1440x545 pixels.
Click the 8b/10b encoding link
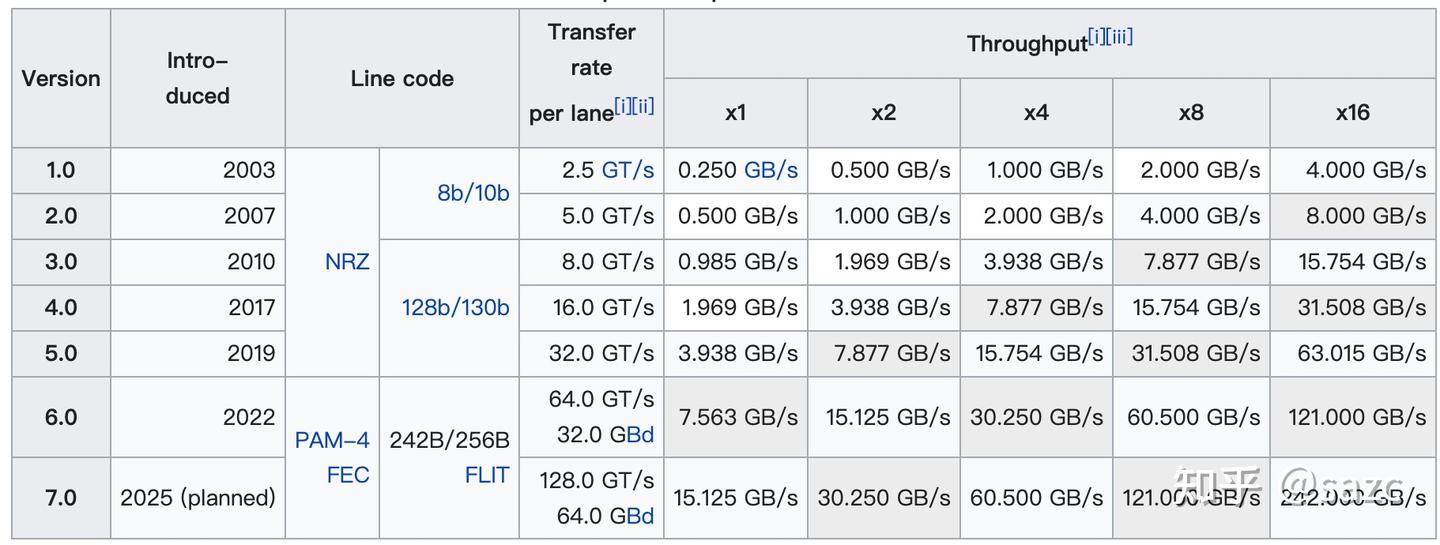pos(473,193)
